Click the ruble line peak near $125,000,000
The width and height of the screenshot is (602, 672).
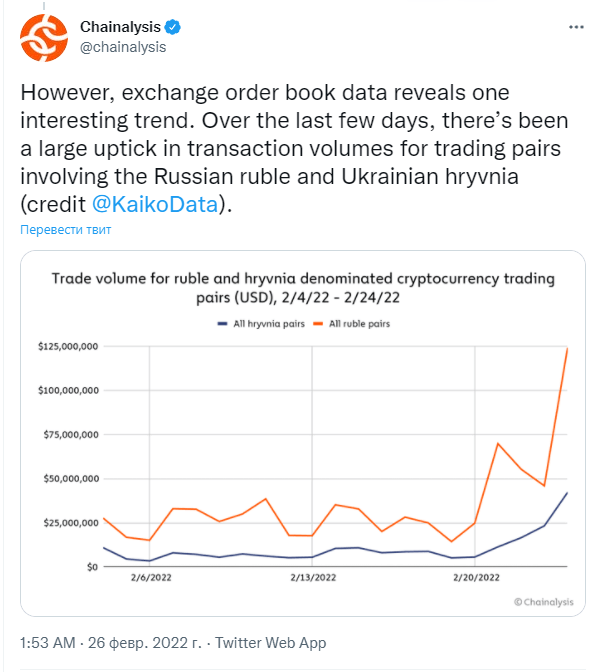coord(567,349)
